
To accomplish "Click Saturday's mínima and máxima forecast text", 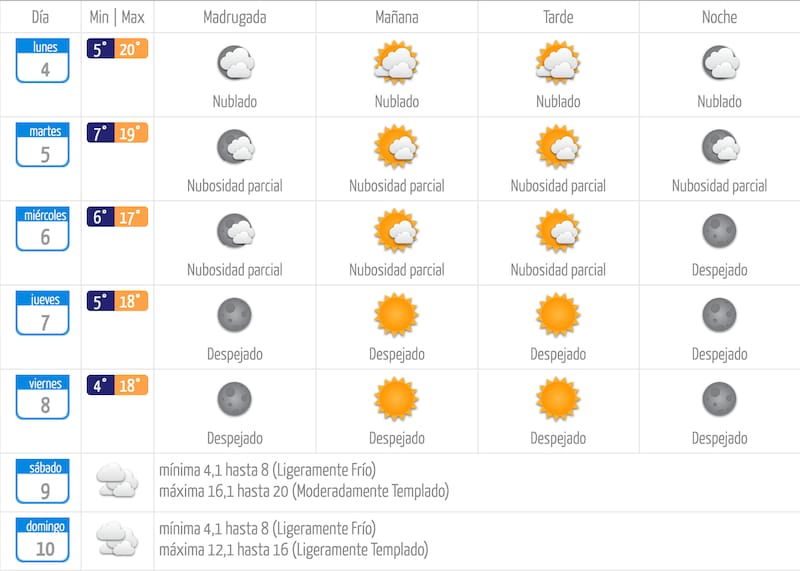I will [304, 481].
